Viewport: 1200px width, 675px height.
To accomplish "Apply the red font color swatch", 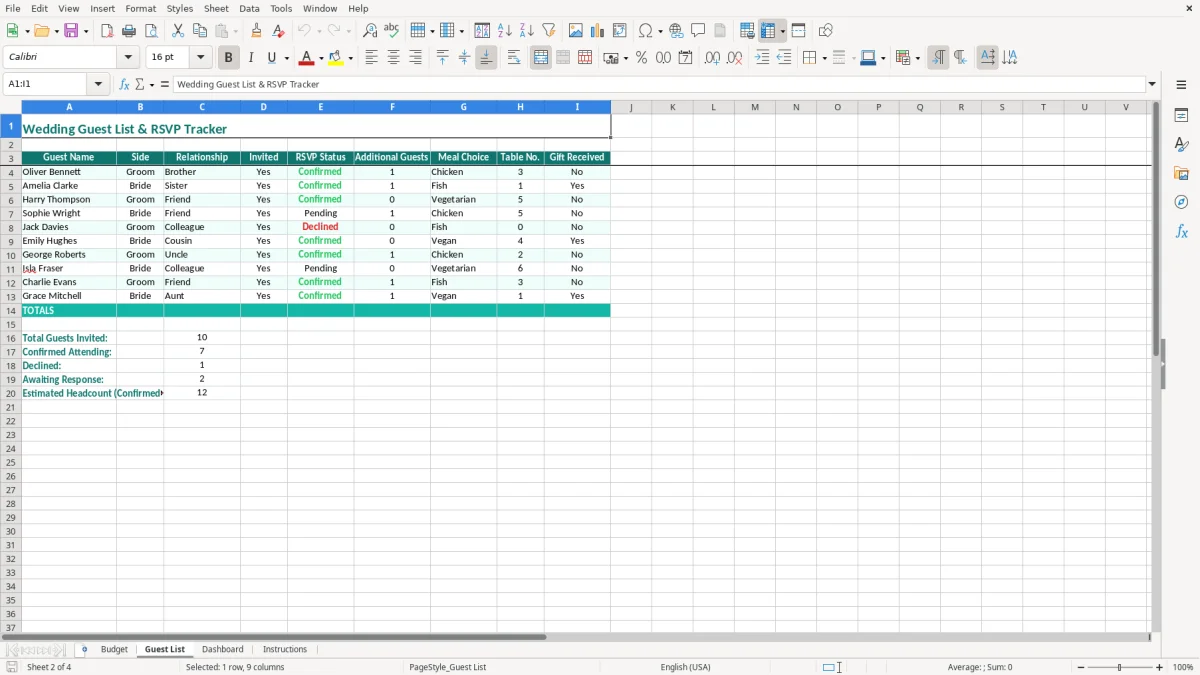I will (308, 58).
